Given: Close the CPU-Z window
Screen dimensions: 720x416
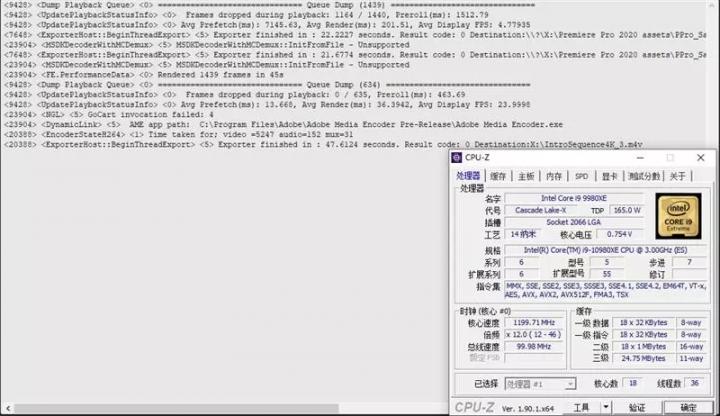Looking at the screenshot, I should tap(701, 157).
